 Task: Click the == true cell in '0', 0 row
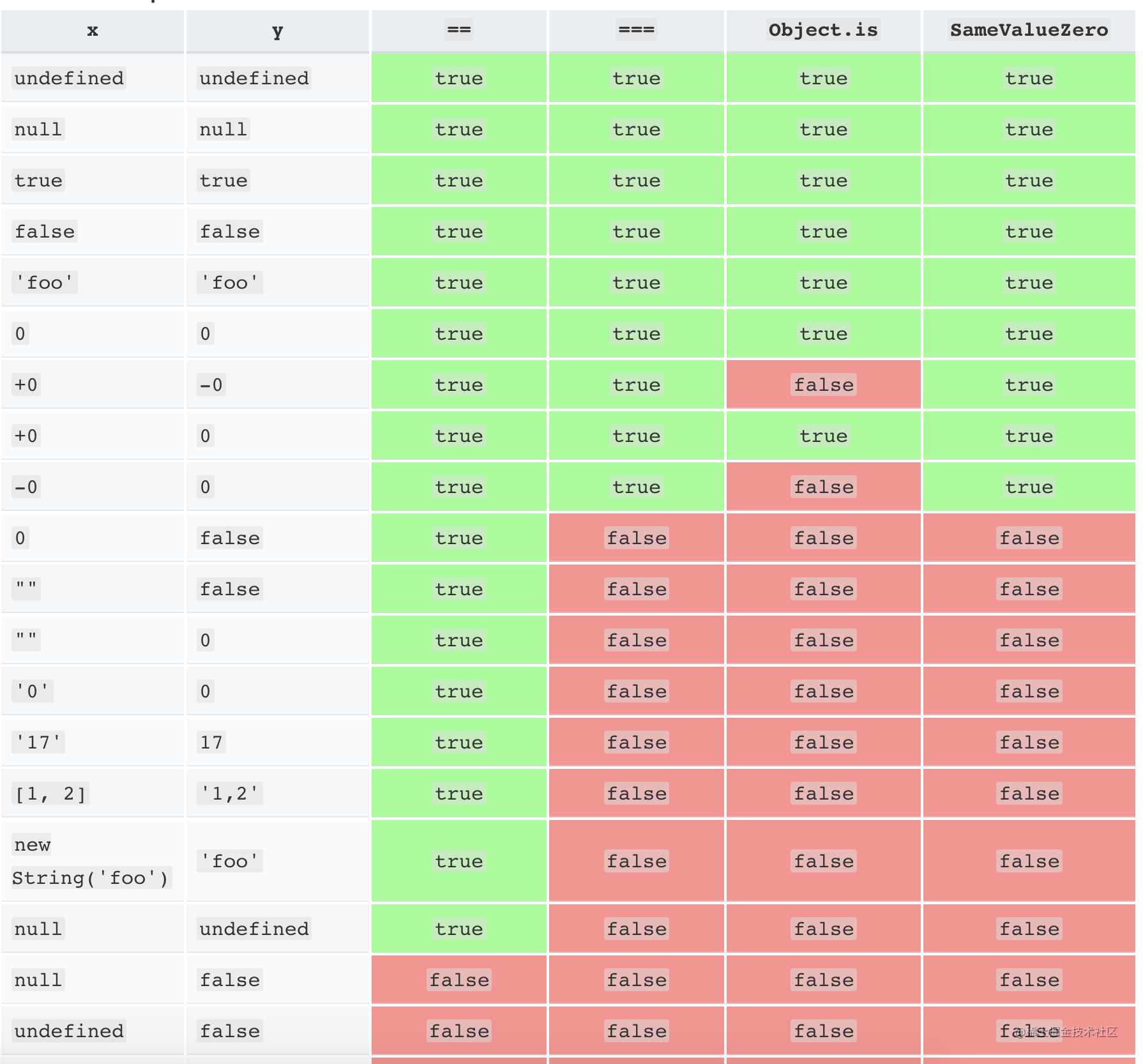[x=458, y=691]
